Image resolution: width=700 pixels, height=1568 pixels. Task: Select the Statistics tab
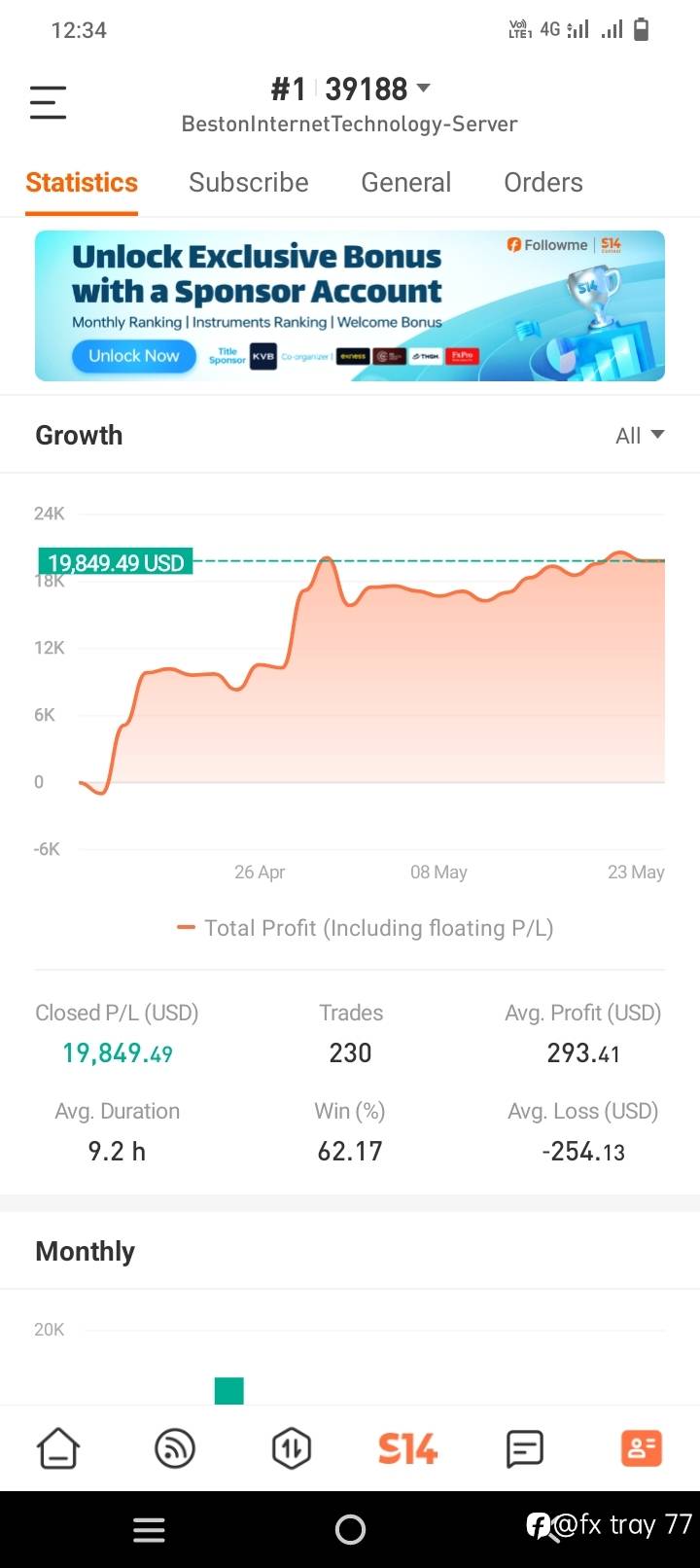pyautogui.click(x=82, y=183)
